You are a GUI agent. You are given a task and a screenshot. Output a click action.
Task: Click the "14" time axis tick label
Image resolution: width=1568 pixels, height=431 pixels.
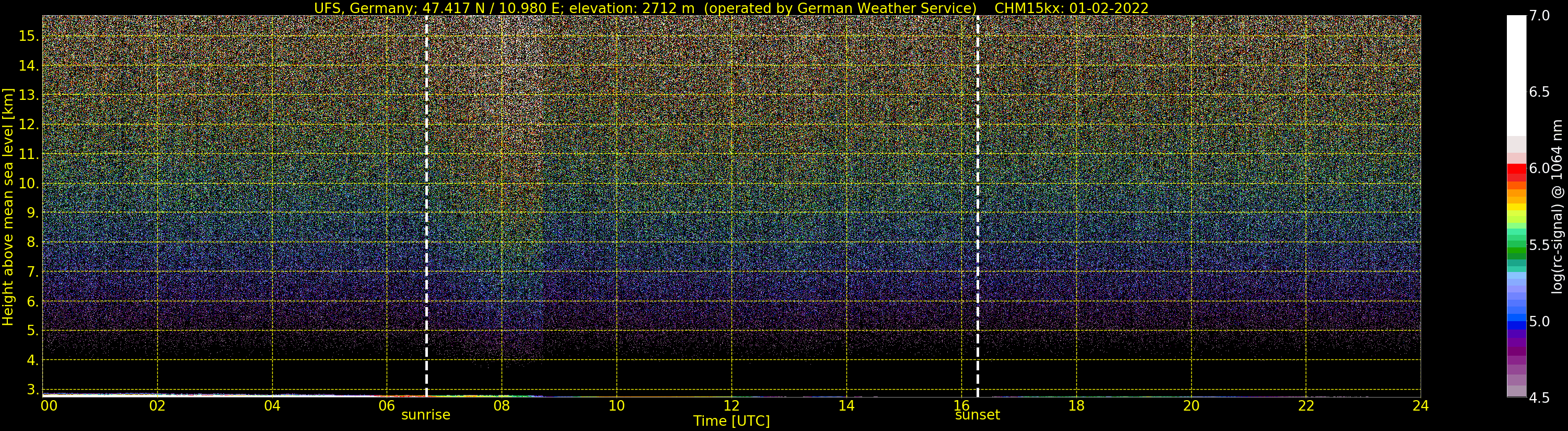click(x=846, y=405)
